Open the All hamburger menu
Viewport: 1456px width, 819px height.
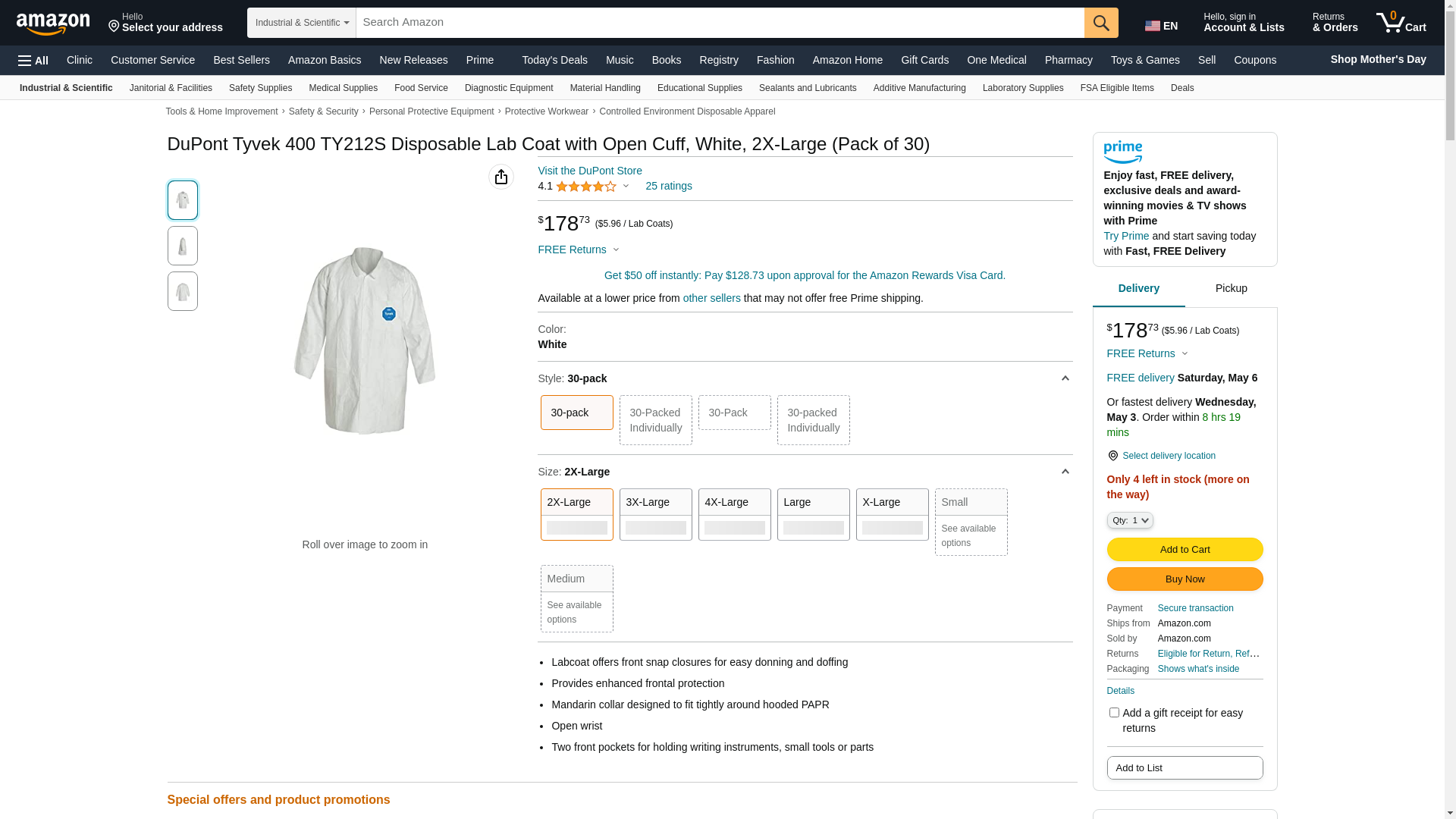point(33,60)
